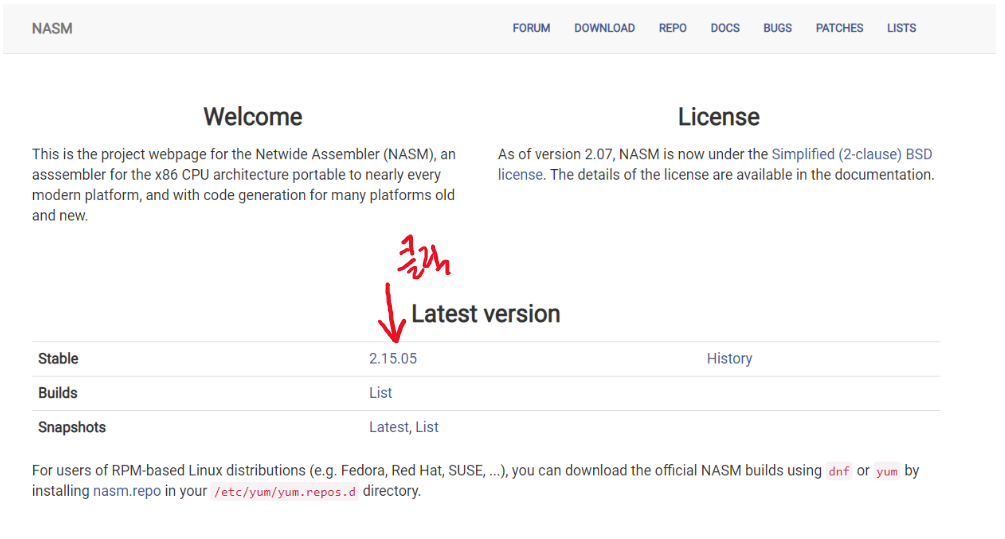Viewport: 1005px width, 539px height.
Task: Open the PATCHES navigation link
Action: coord(839,28)
